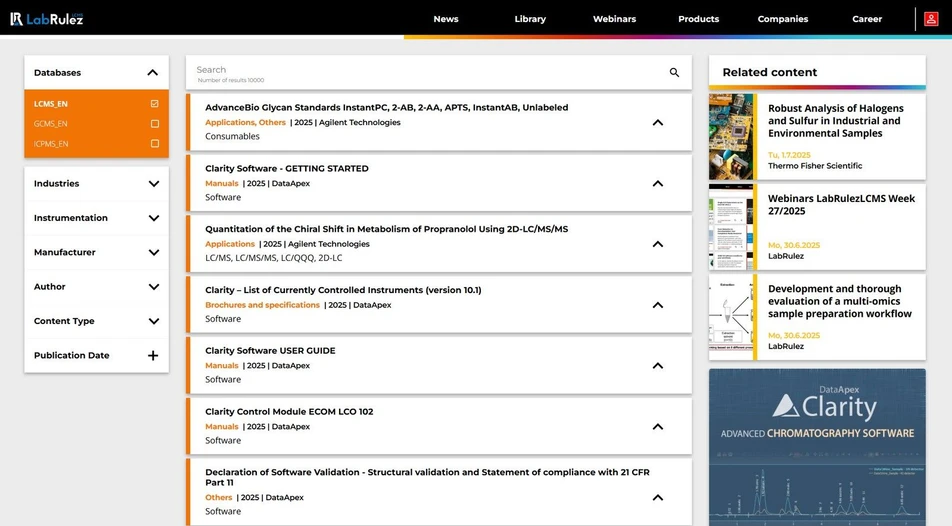Go to the Webinars menu item

click(x=614, y=19)
